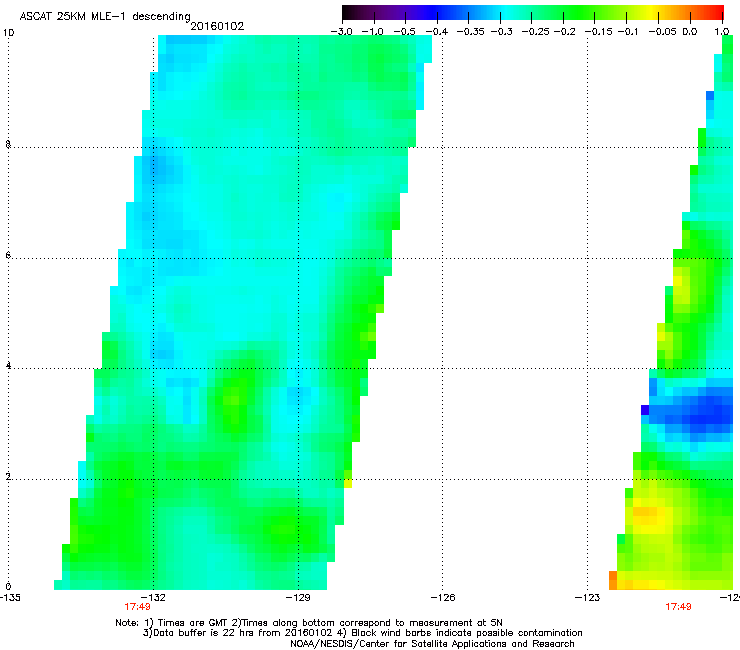Click the color bar label -0.15
This screenshot has height=650, width=740.
(x=598, y=32)
